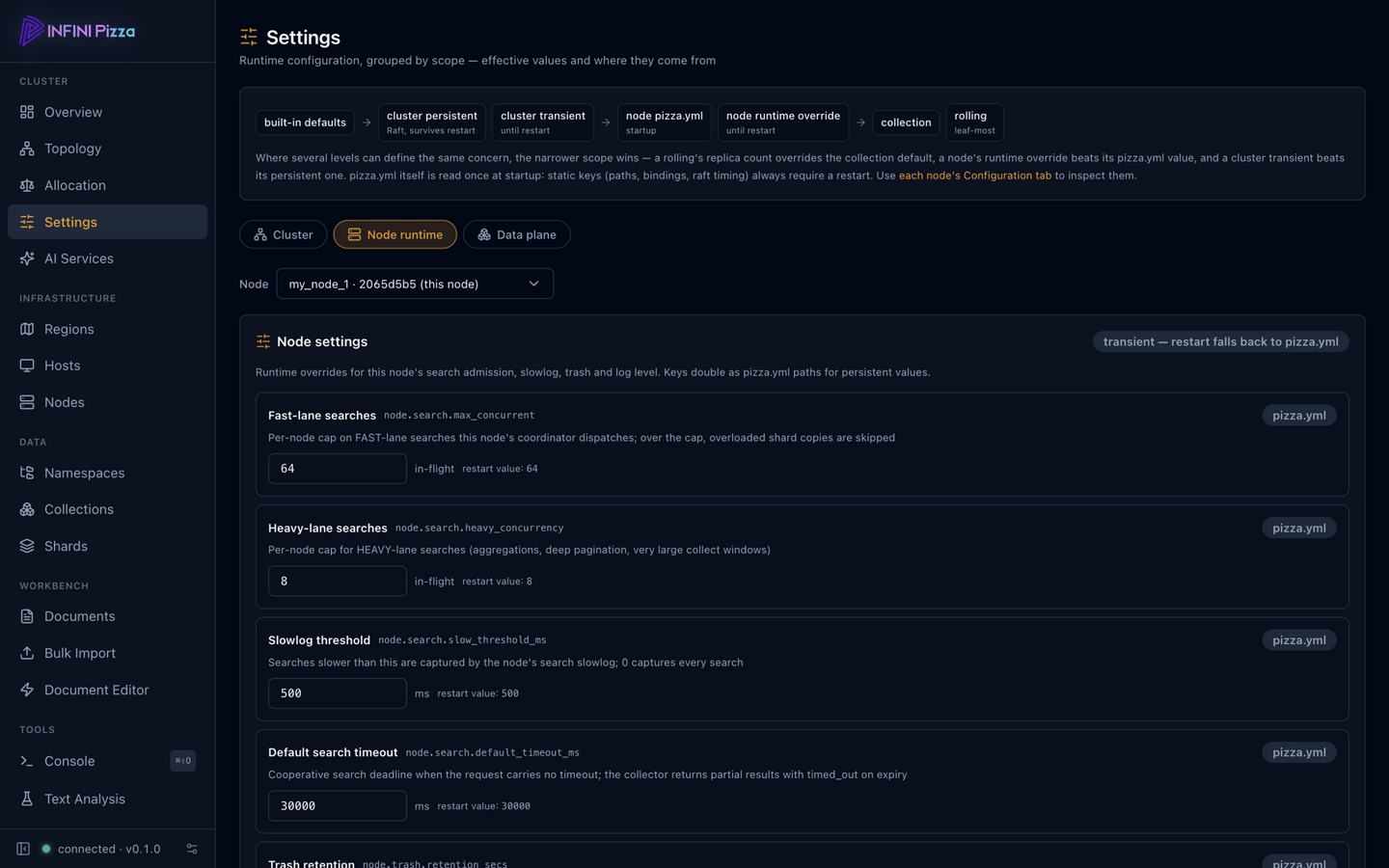Collapse the sidebar panel icon
Image resolution: width=1389 pixels, height=868 pixels.
tap(23, 849)
